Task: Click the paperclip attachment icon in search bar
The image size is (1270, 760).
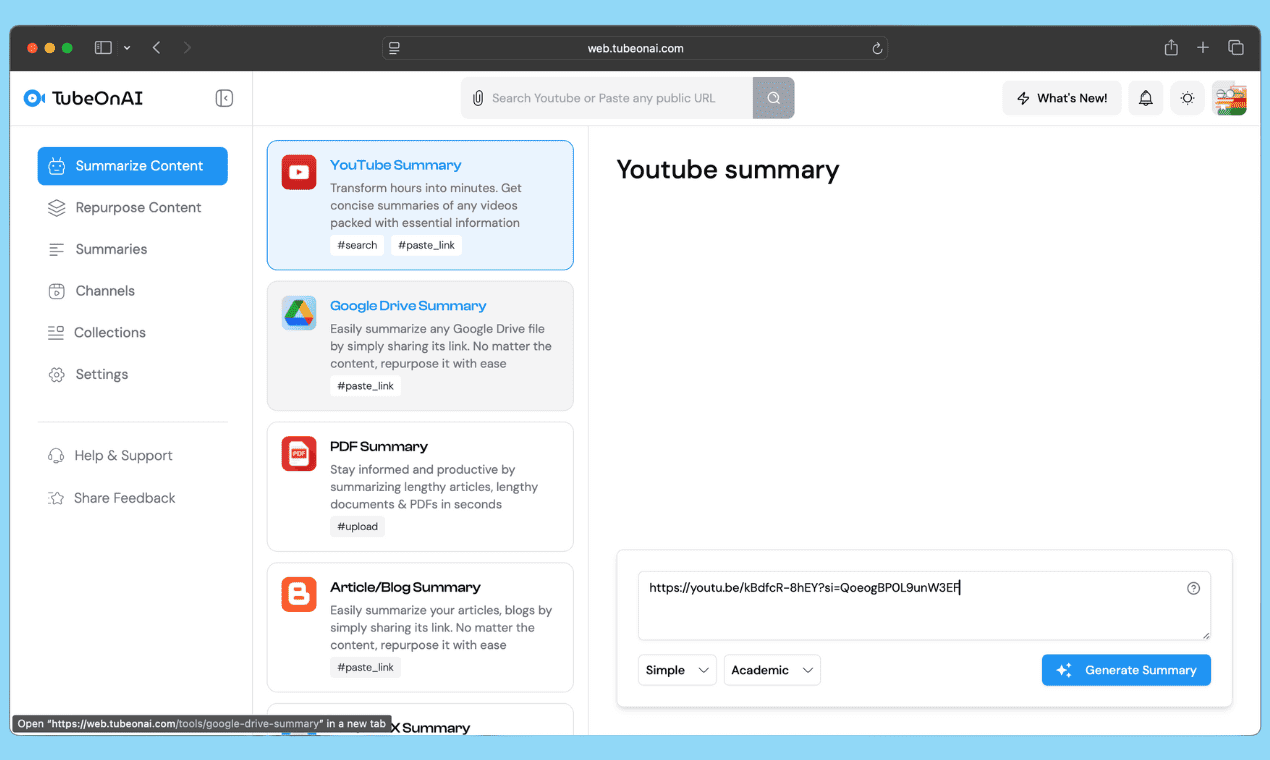Action: coord(478,98)
